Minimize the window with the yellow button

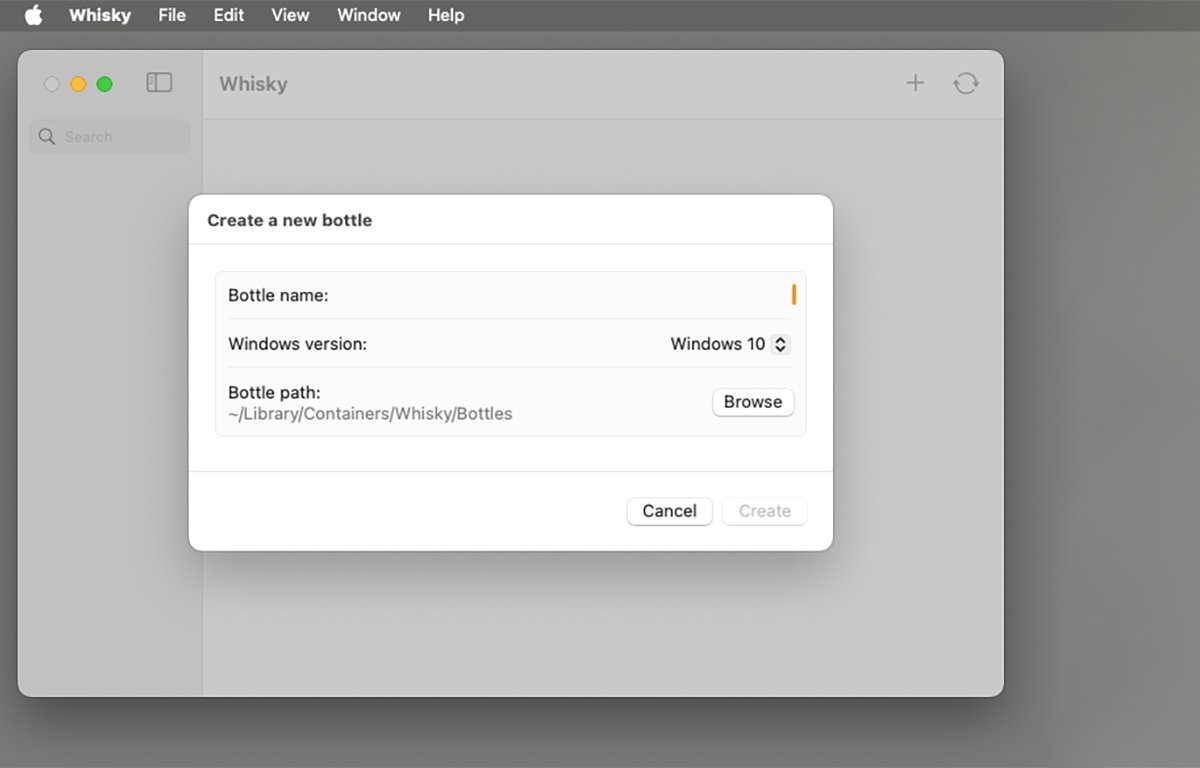[x=78, y=84]
